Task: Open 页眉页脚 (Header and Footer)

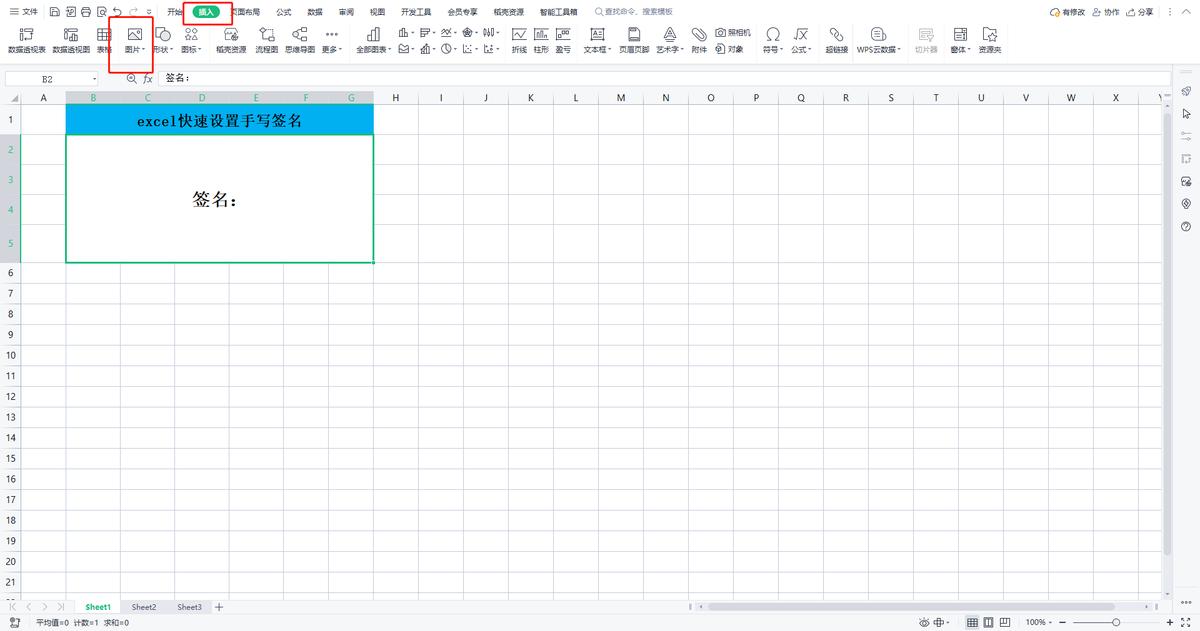Action: pos(634,40)
